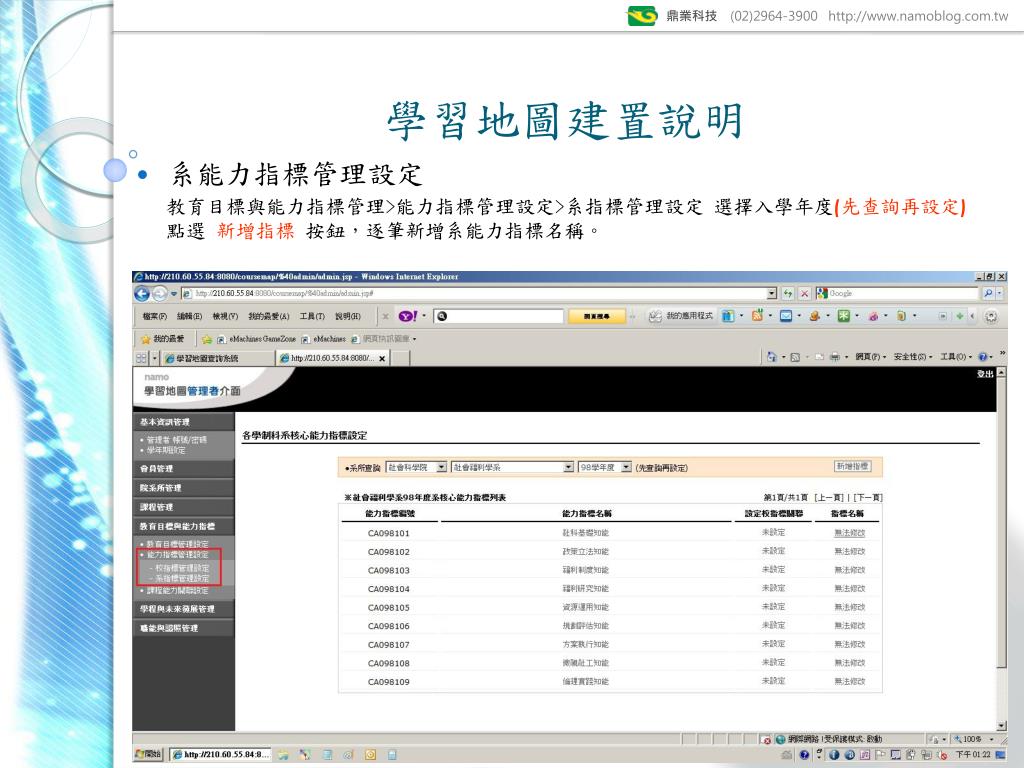Click the green asterisk icon in Yahoo toolbar
Image resolution: width=1024 pixels, height=768 pixels.
tap(844, 316)
